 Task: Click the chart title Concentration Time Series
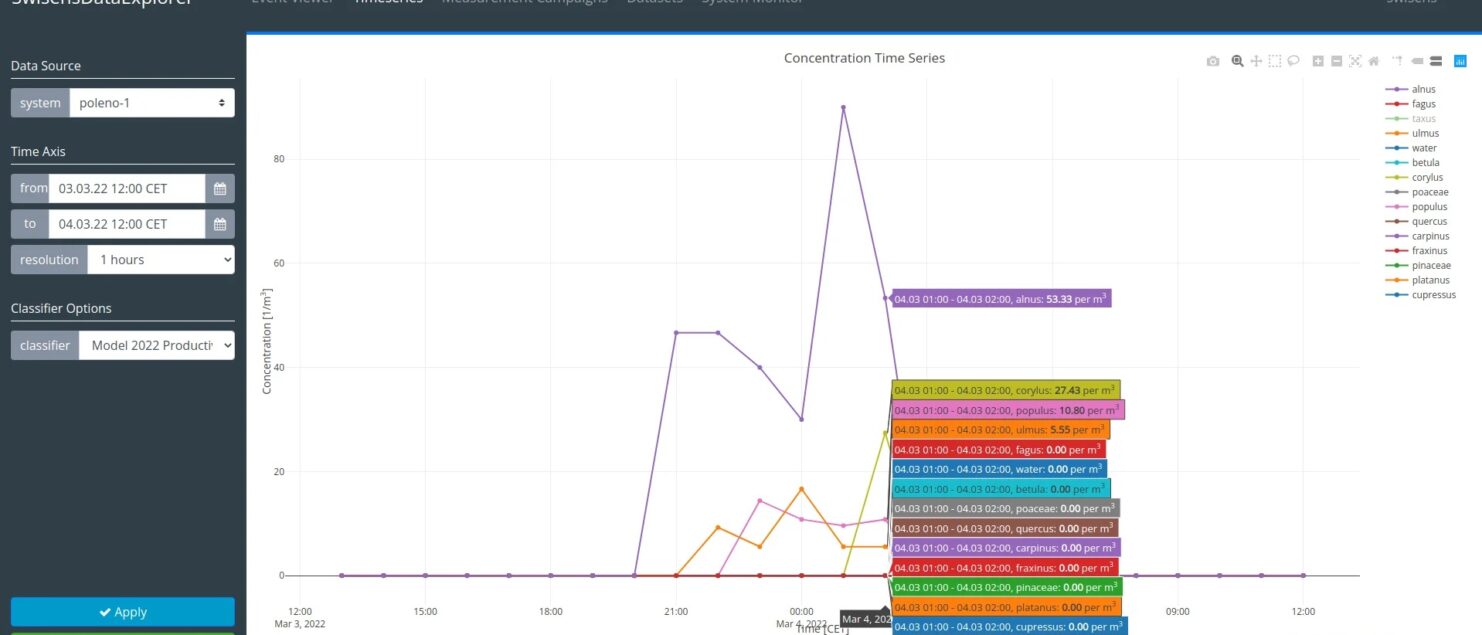[864, 58]
